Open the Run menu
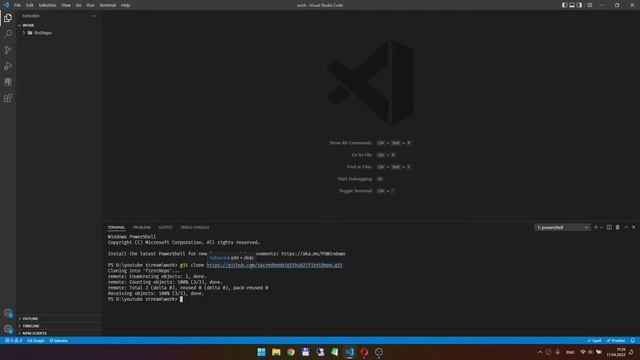The image size is (640, 360). point(91,5)
